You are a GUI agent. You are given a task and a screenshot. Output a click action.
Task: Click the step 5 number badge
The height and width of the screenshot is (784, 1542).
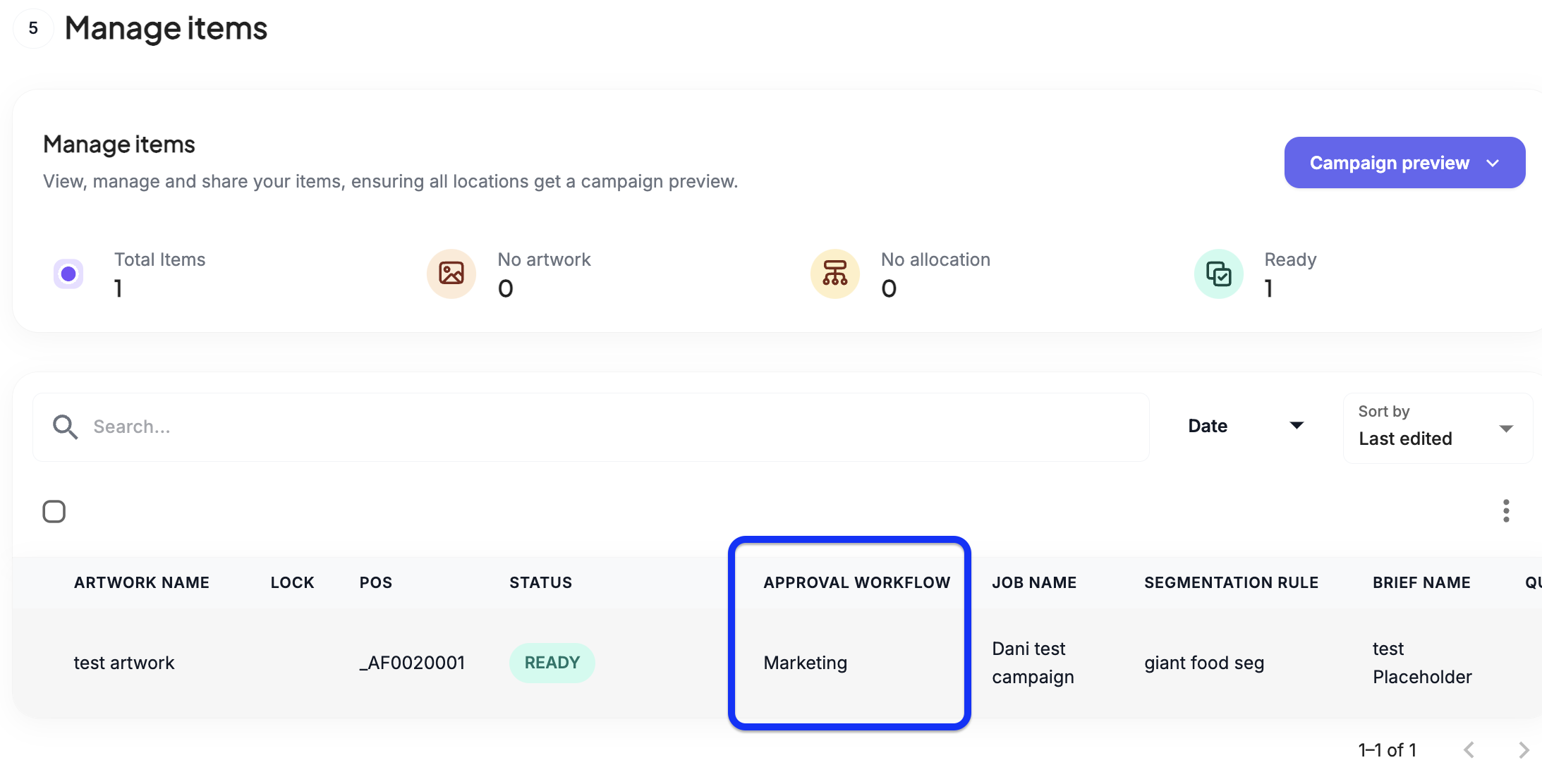33,28
